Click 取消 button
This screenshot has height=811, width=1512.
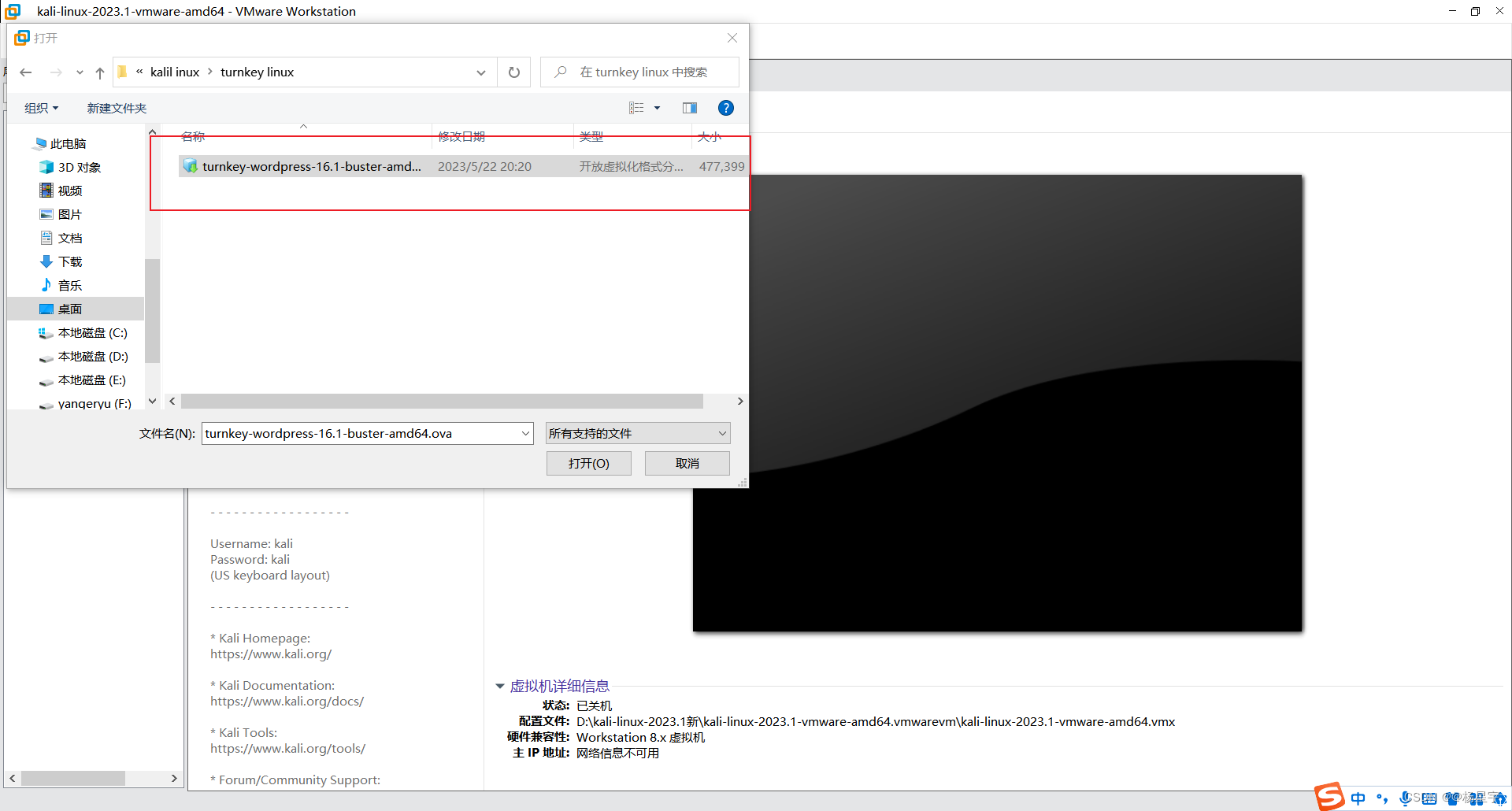(687, 463)
